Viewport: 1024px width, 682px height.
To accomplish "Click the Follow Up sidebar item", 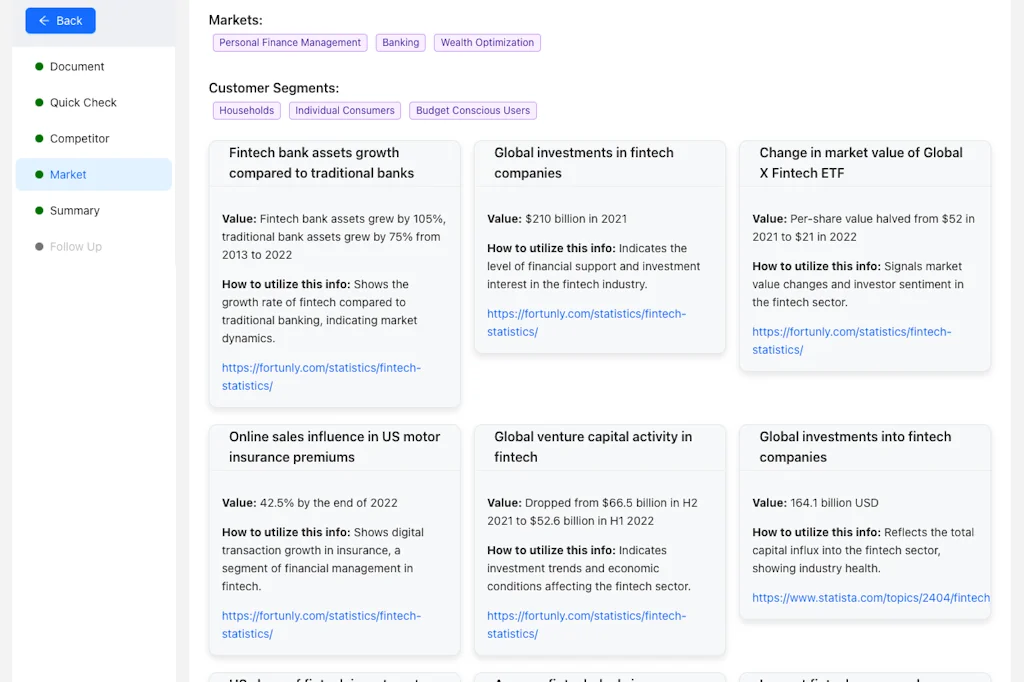I will click(x=76, y=247).
